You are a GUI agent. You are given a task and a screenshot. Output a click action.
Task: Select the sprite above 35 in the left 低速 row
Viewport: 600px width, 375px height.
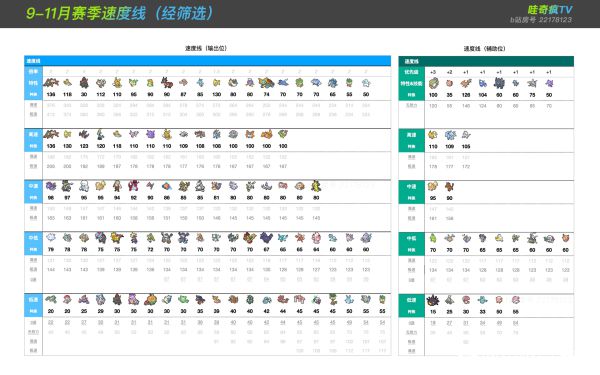point(200,299)
